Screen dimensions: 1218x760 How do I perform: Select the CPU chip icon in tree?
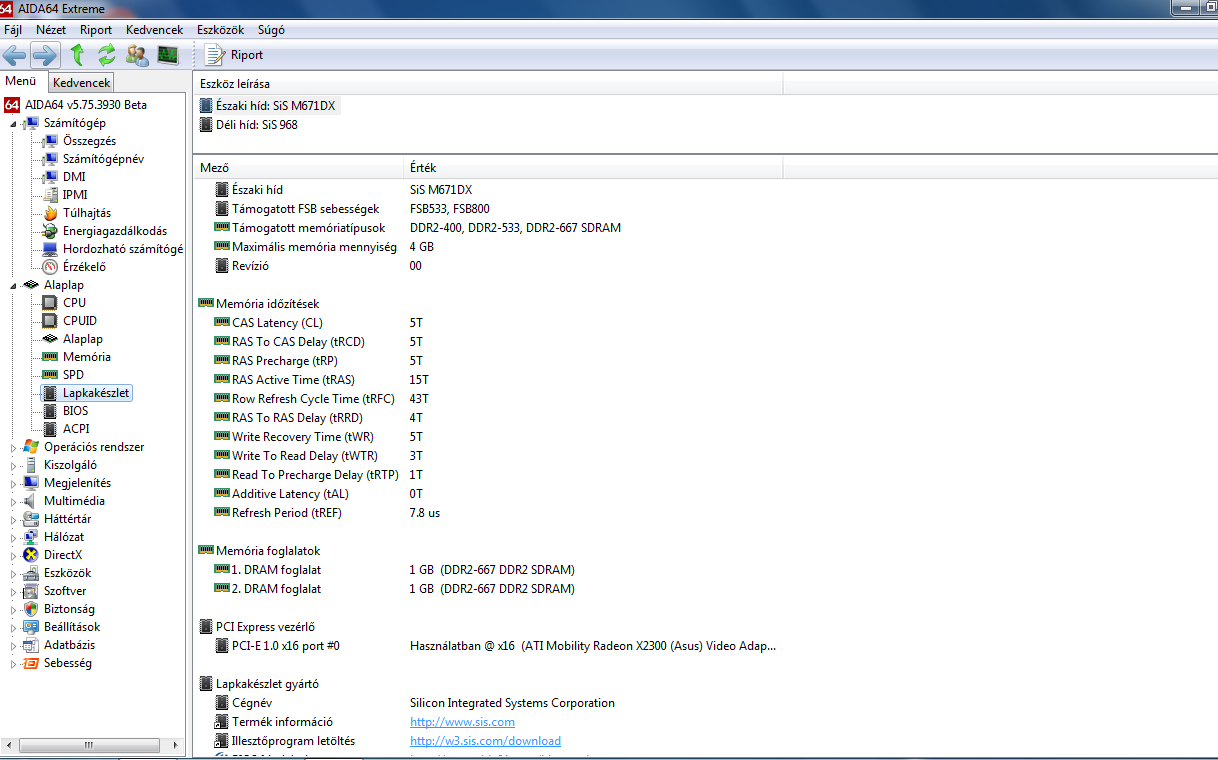50,303
